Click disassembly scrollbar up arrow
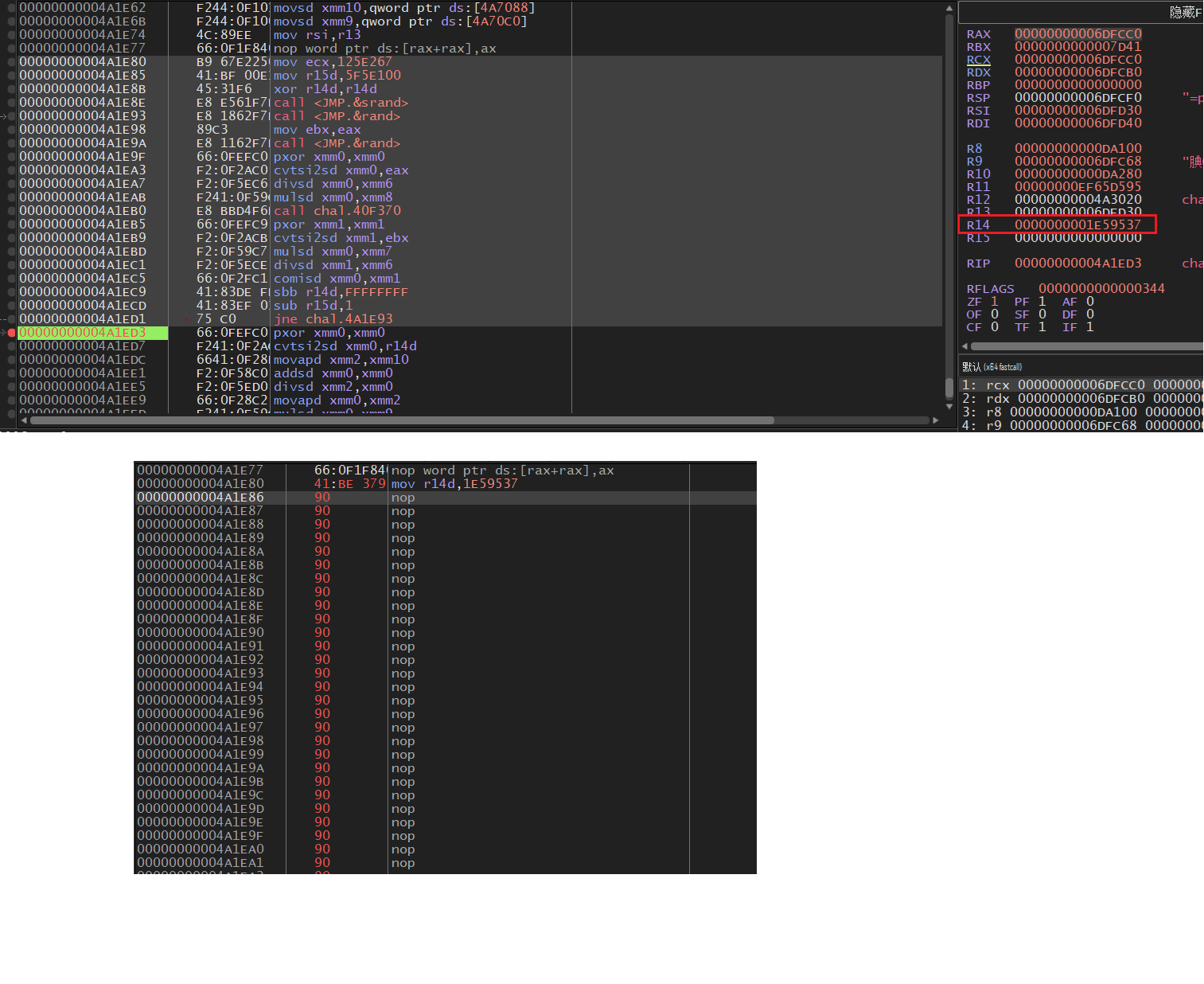 (949, 9)
